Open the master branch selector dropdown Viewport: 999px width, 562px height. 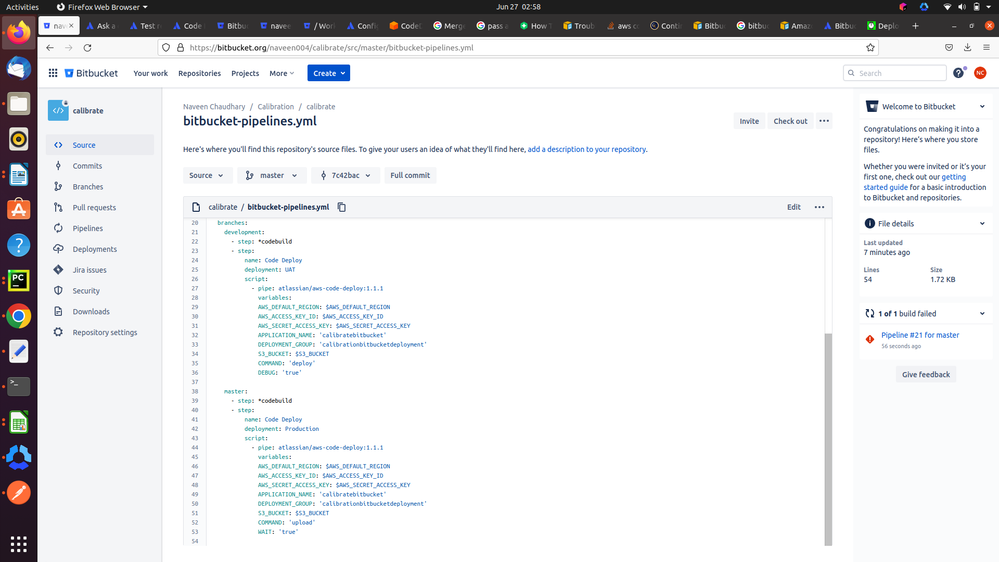coord(272,175)
